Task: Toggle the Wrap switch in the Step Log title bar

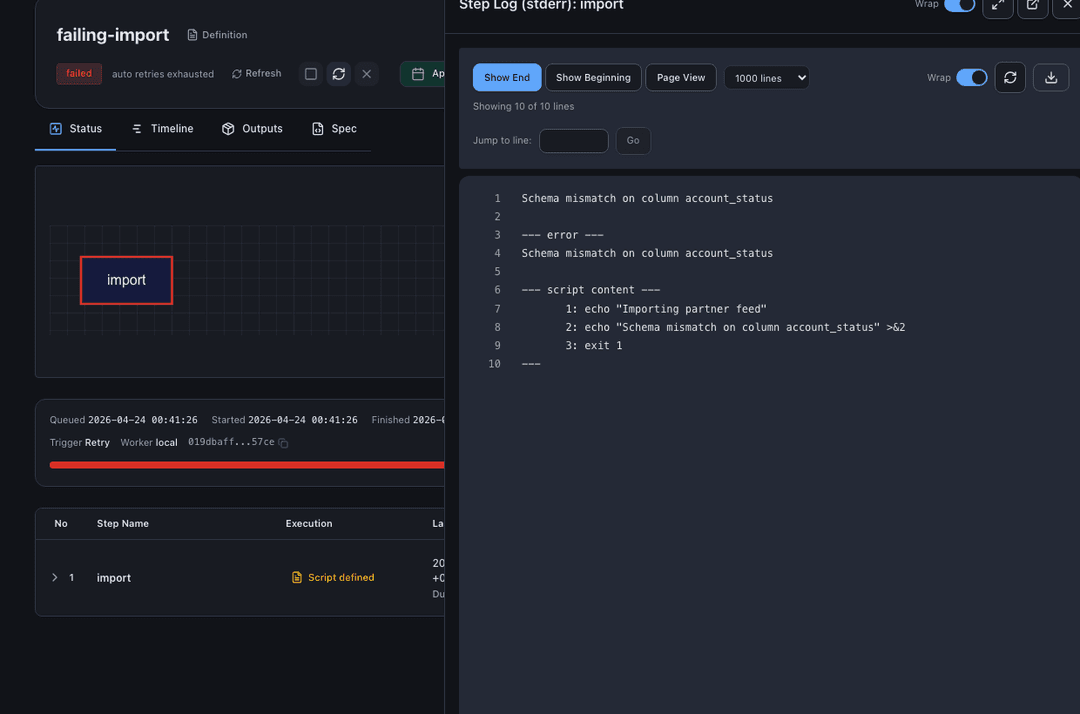Action: point(959,6)
